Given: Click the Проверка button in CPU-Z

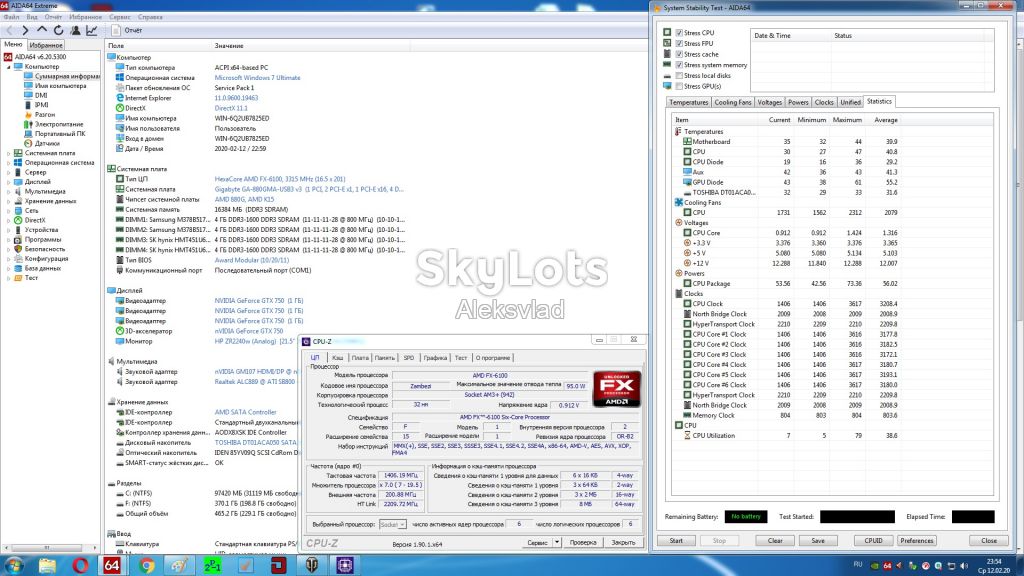Looking at the screenshot, I should pyautogui.click(x=583, y=543).
